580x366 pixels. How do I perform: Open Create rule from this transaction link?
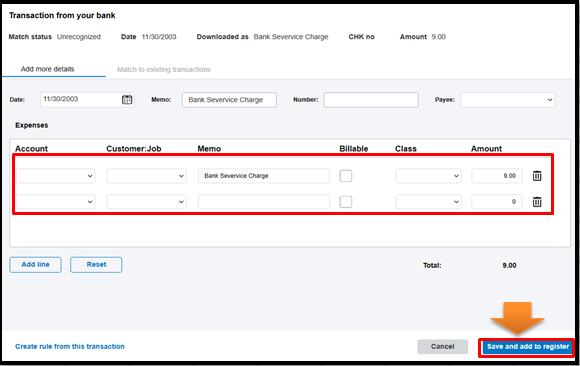[x=70, y=346]
